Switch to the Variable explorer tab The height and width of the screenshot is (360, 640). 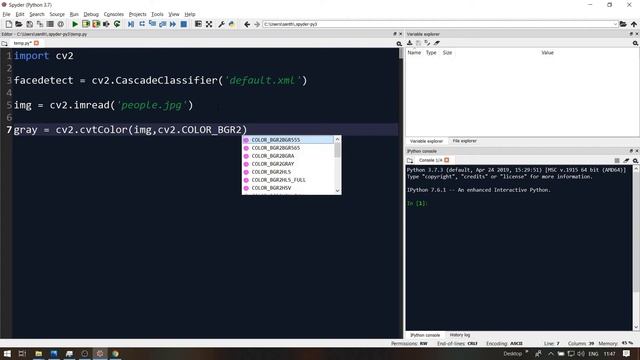click(426, 141)
